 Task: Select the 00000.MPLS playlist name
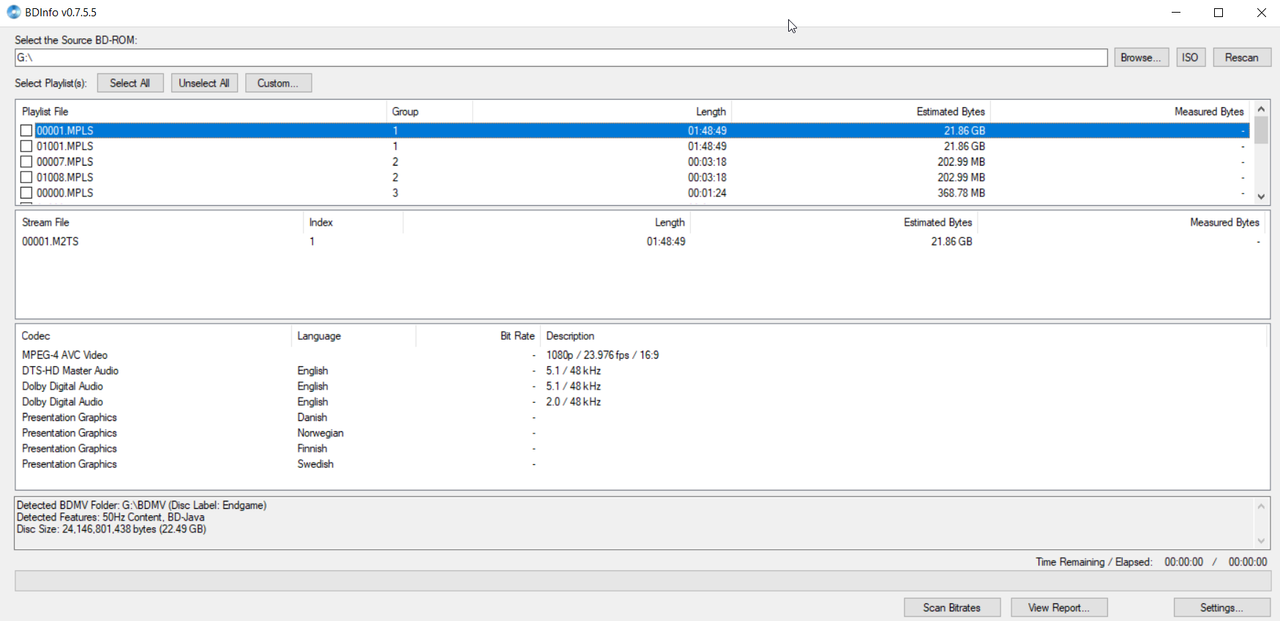click(x=65, y=193)
